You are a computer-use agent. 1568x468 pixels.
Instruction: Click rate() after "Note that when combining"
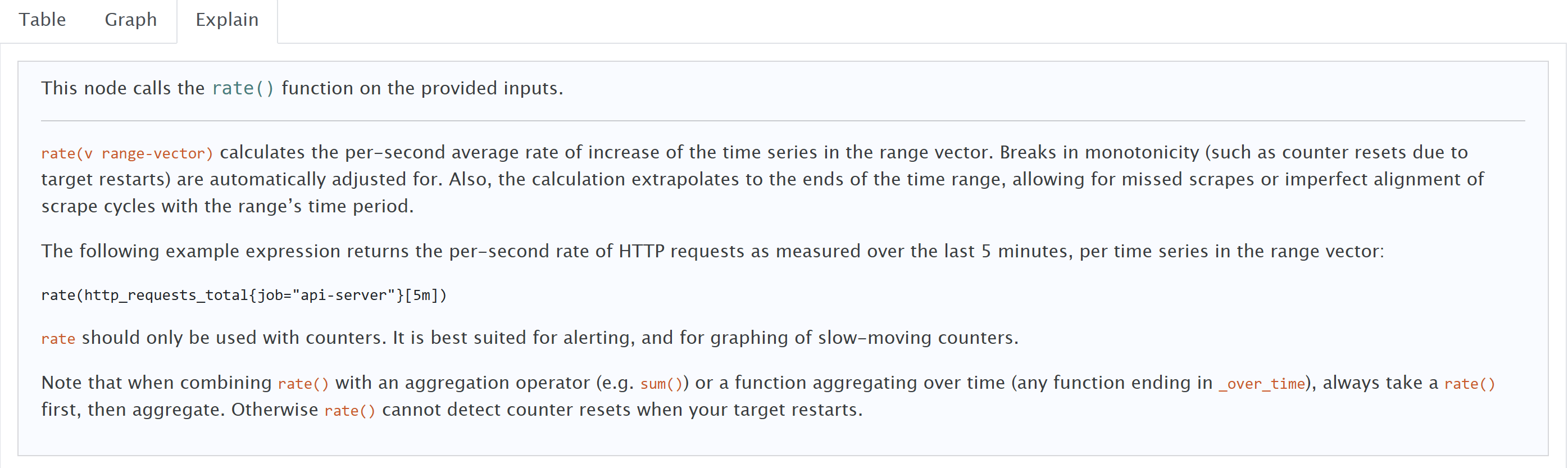pos(302,384)
